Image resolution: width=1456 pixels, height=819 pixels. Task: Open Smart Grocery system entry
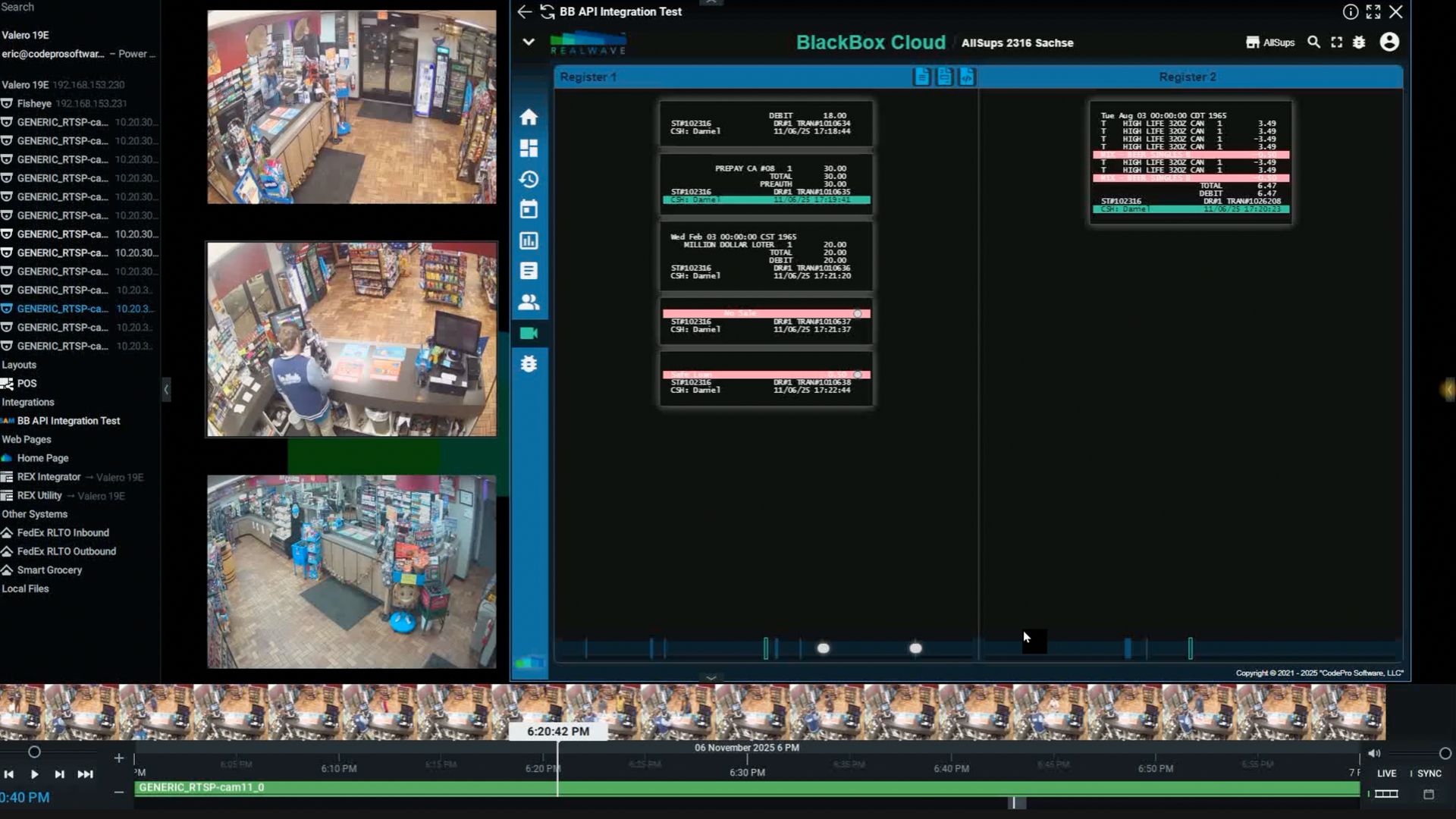tap(49, 570)
